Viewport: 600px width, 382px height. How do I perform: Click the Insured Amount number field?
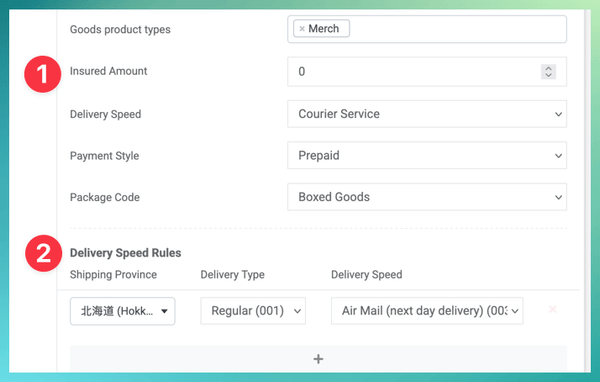pos(427,72)
